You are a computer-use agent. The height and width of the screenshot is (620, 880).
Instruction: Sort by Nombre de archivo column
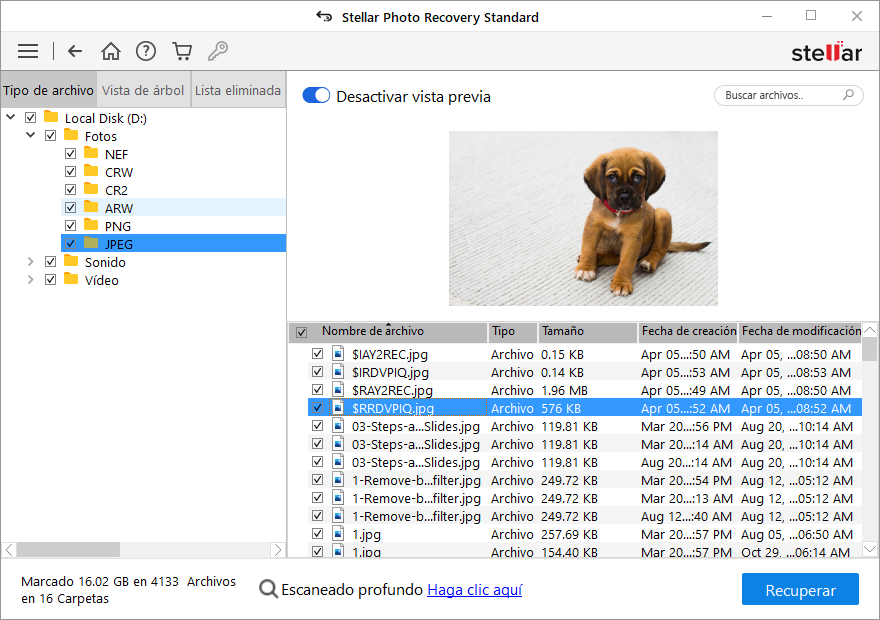(x=388, y=332)
